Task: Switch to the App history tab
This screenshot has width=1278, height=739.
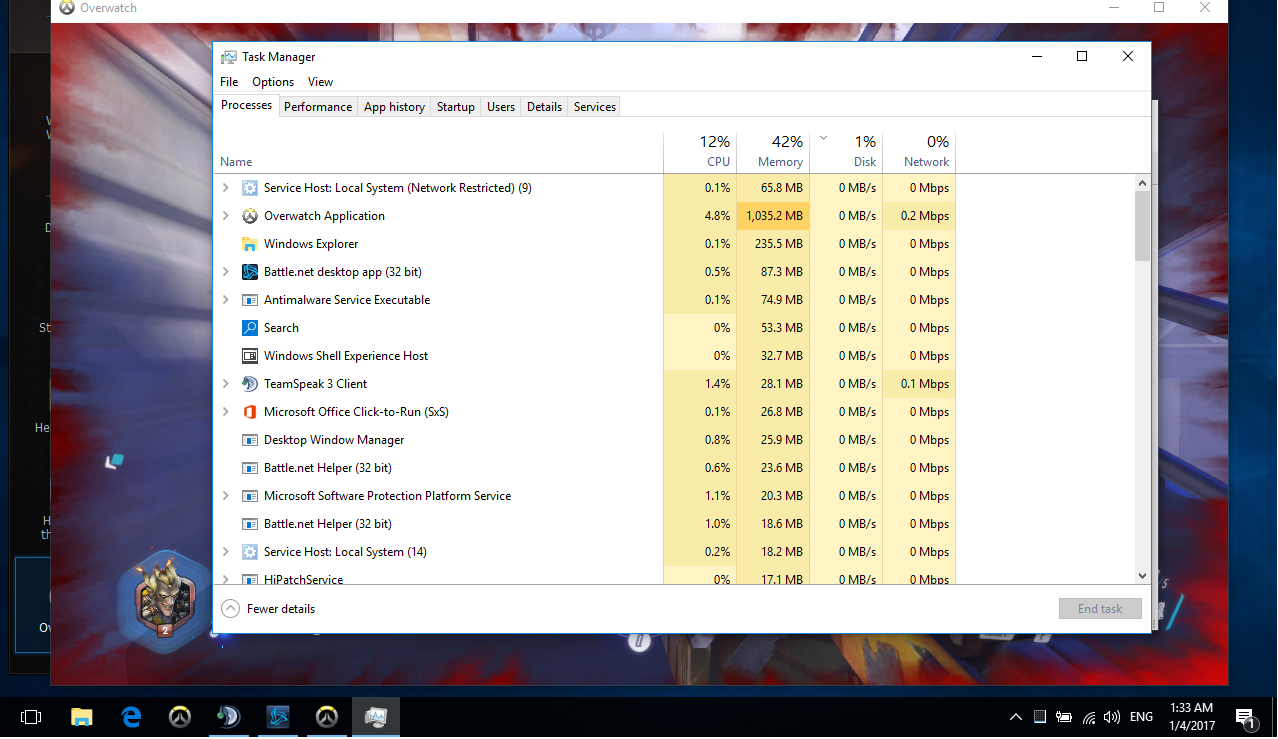Action: (394, 107)
